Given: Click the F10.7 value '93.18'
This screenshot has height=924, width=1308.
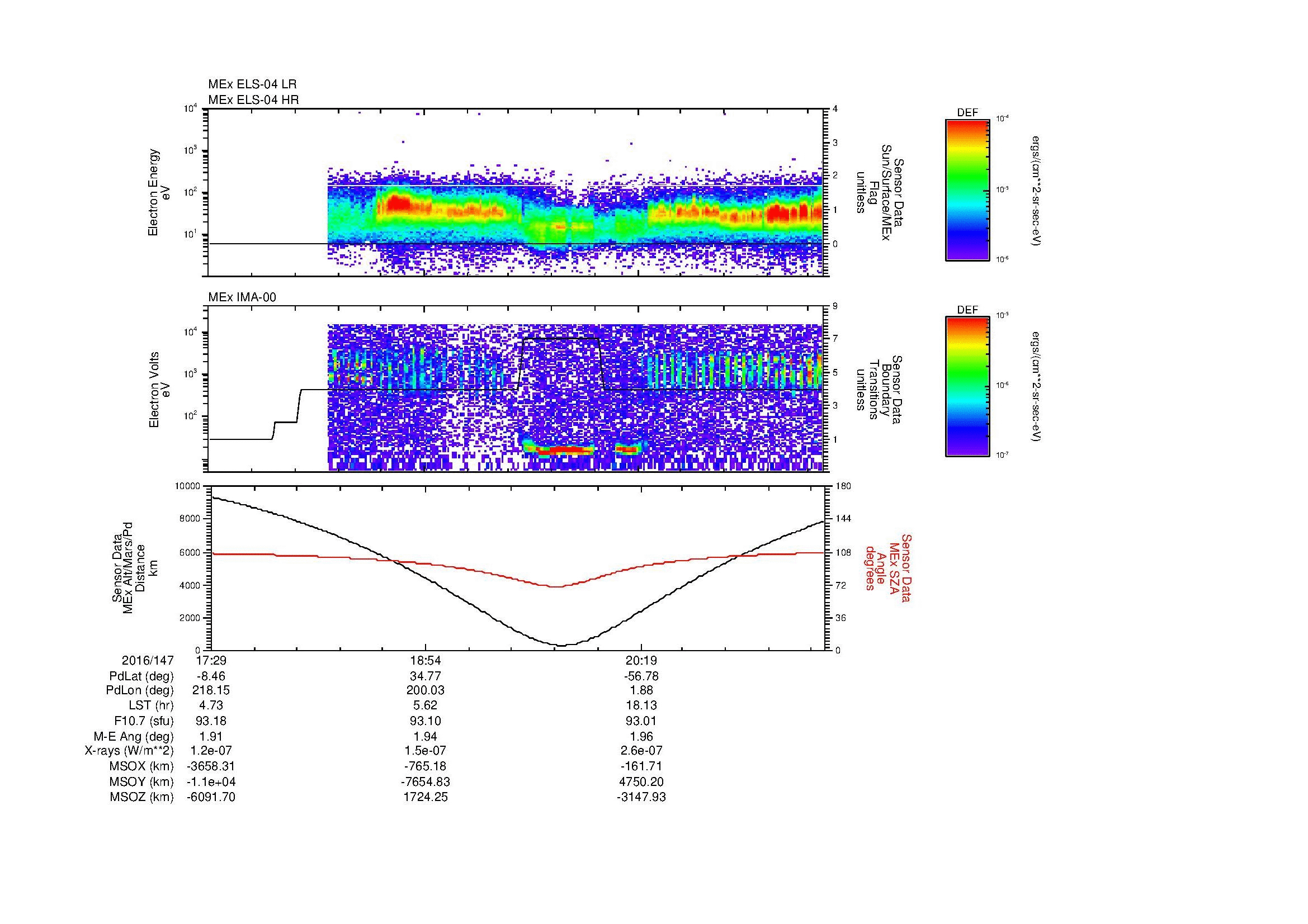Looking at the screenshot, I should [211, 721].
